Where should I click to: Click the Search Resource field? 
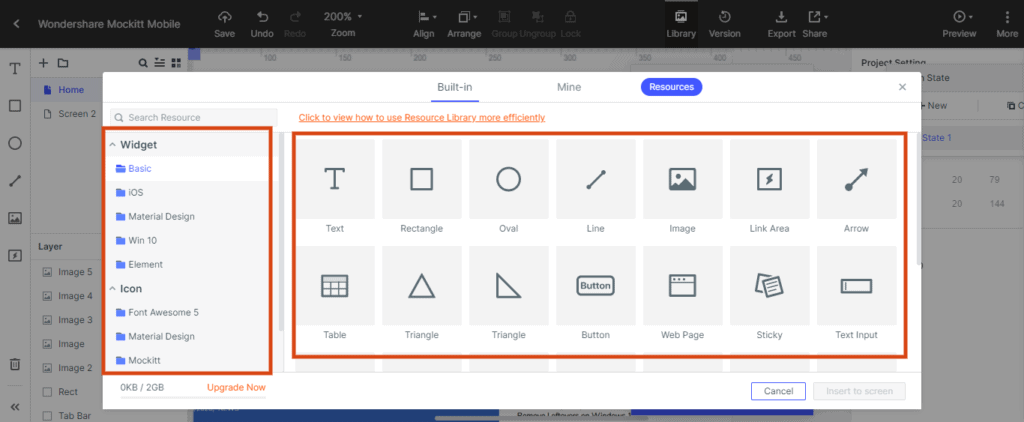tap(194, 118)
